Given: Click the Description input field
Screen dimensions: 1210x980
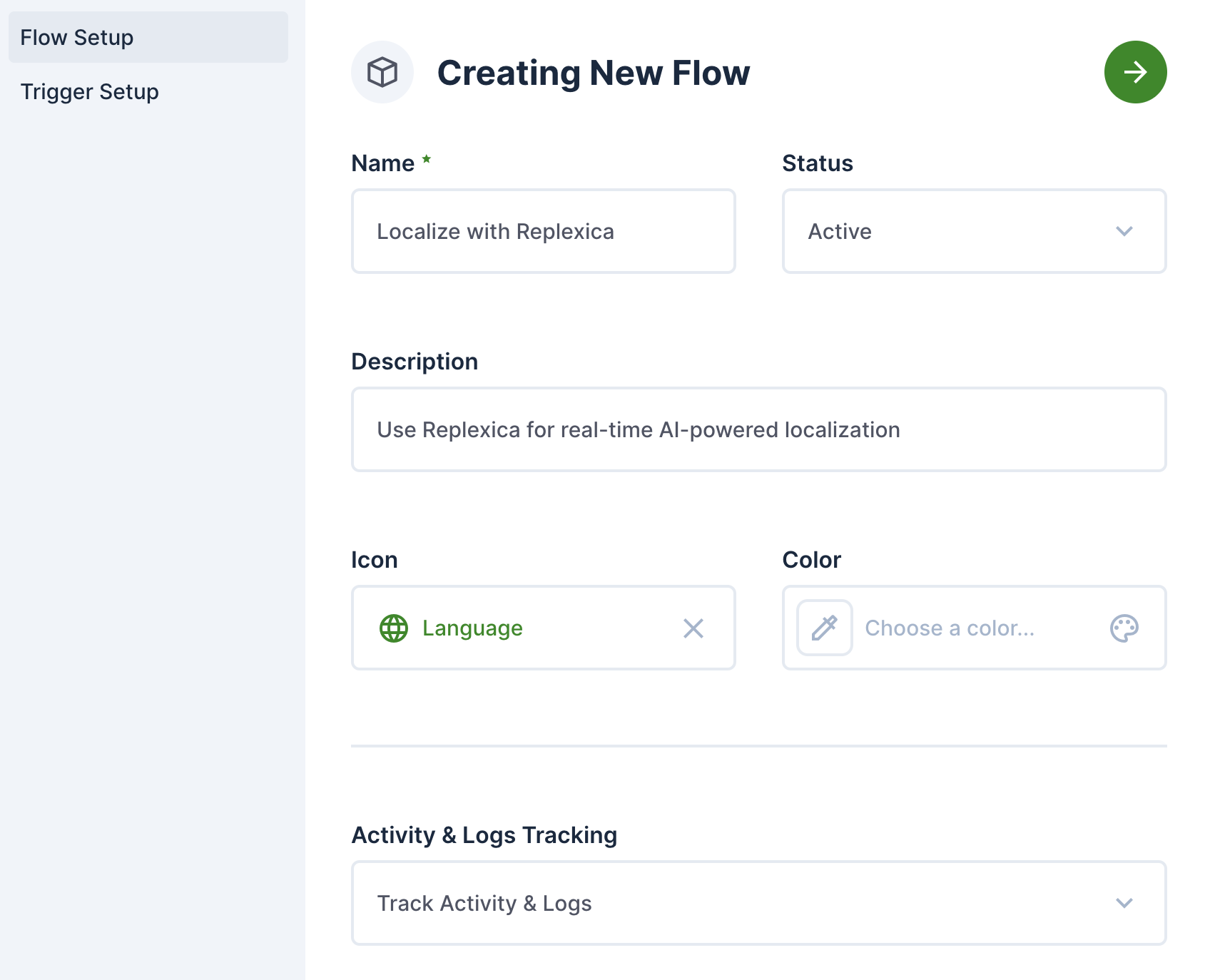Looking at the screenshot, I should coord(758,429).
